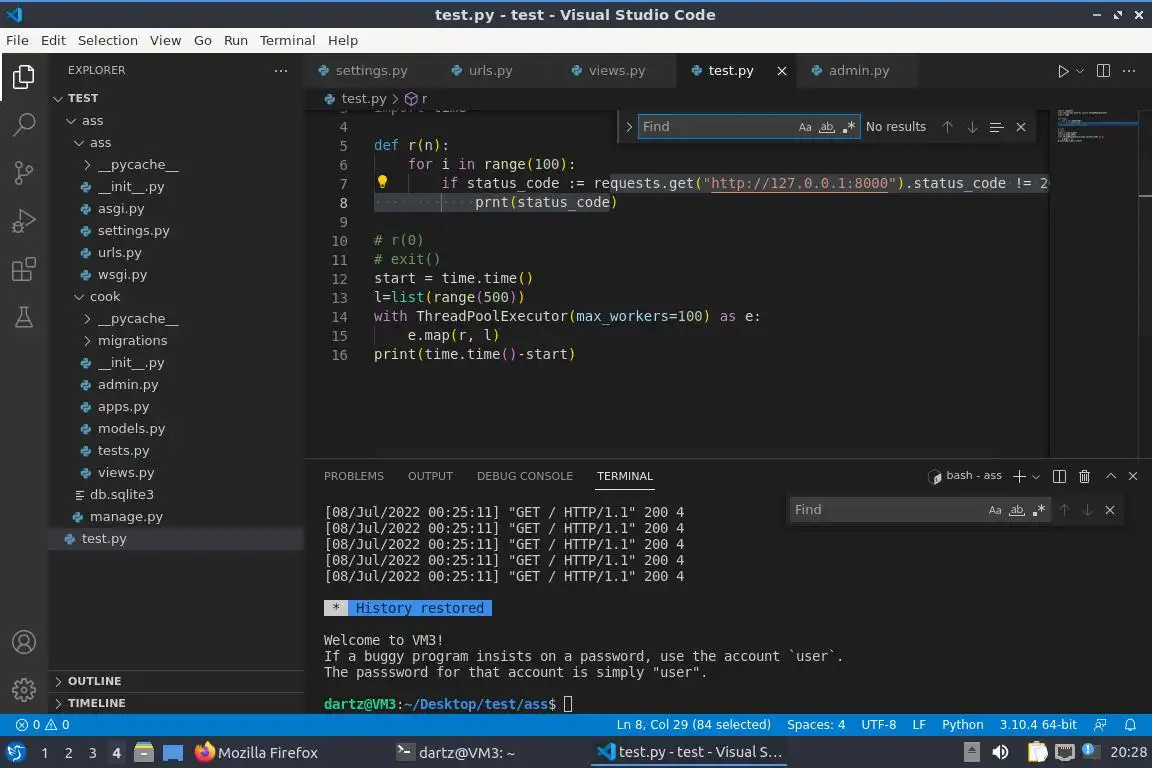
Task: Open the Manage gear icon
Action: tap(24, 689)
